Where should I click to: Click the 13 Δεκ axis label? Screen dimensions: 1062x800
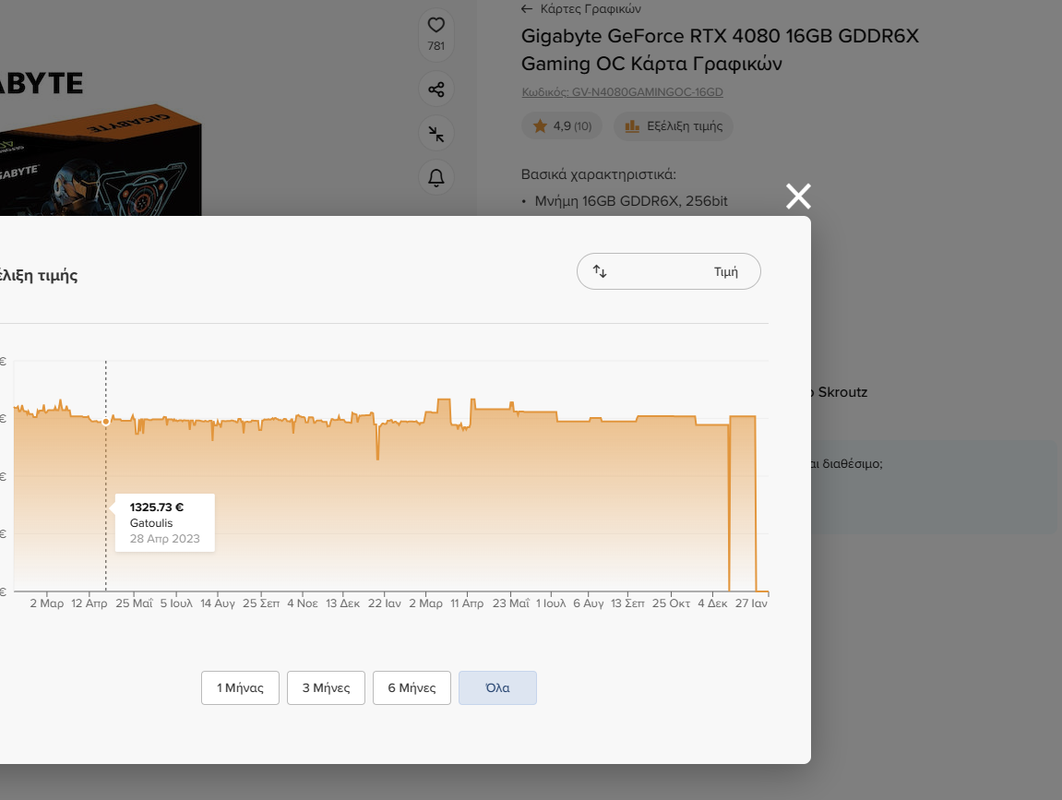(x=343, y=603)
